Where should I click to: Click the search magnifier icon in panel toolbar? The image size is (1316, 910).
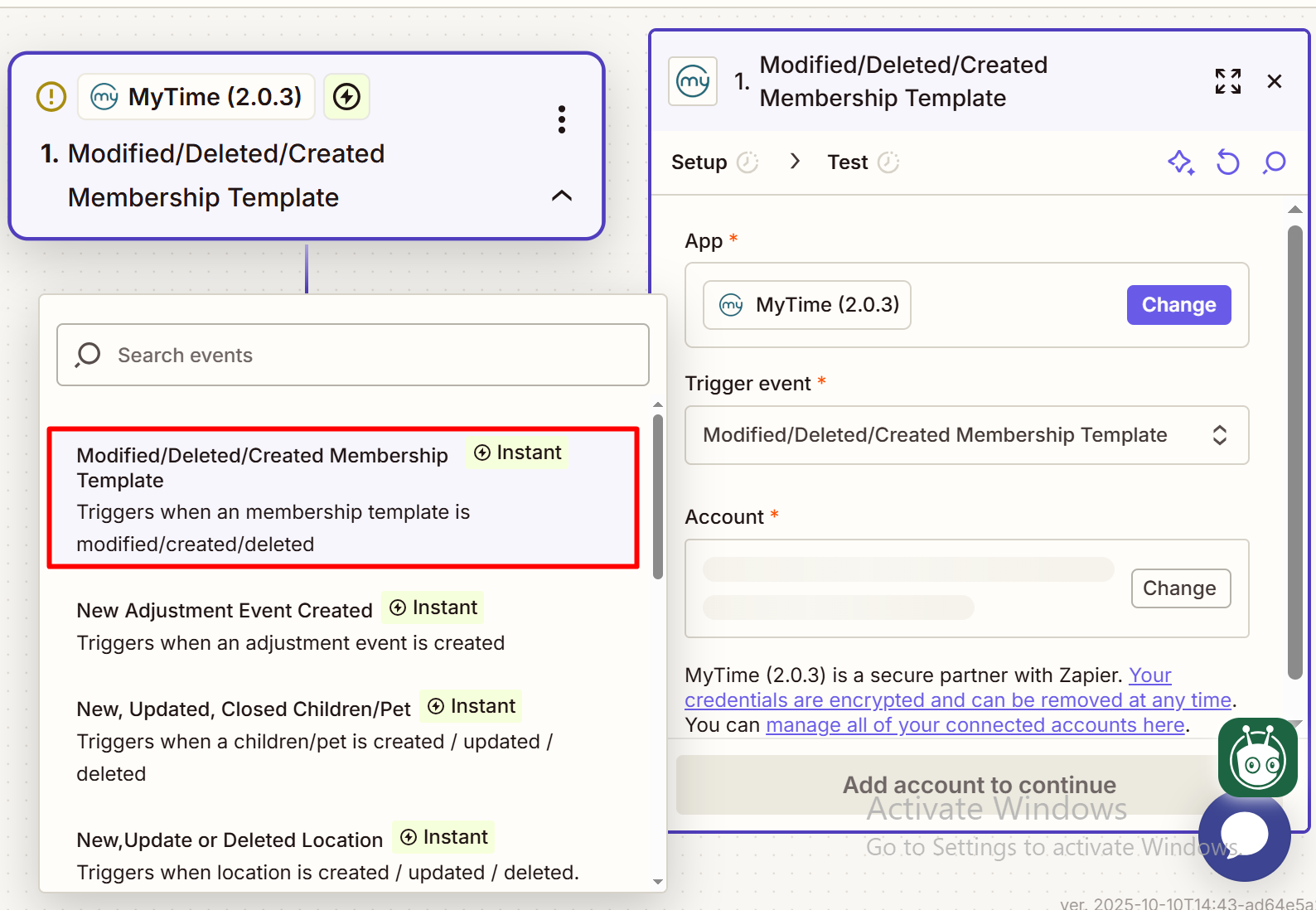1275,162
